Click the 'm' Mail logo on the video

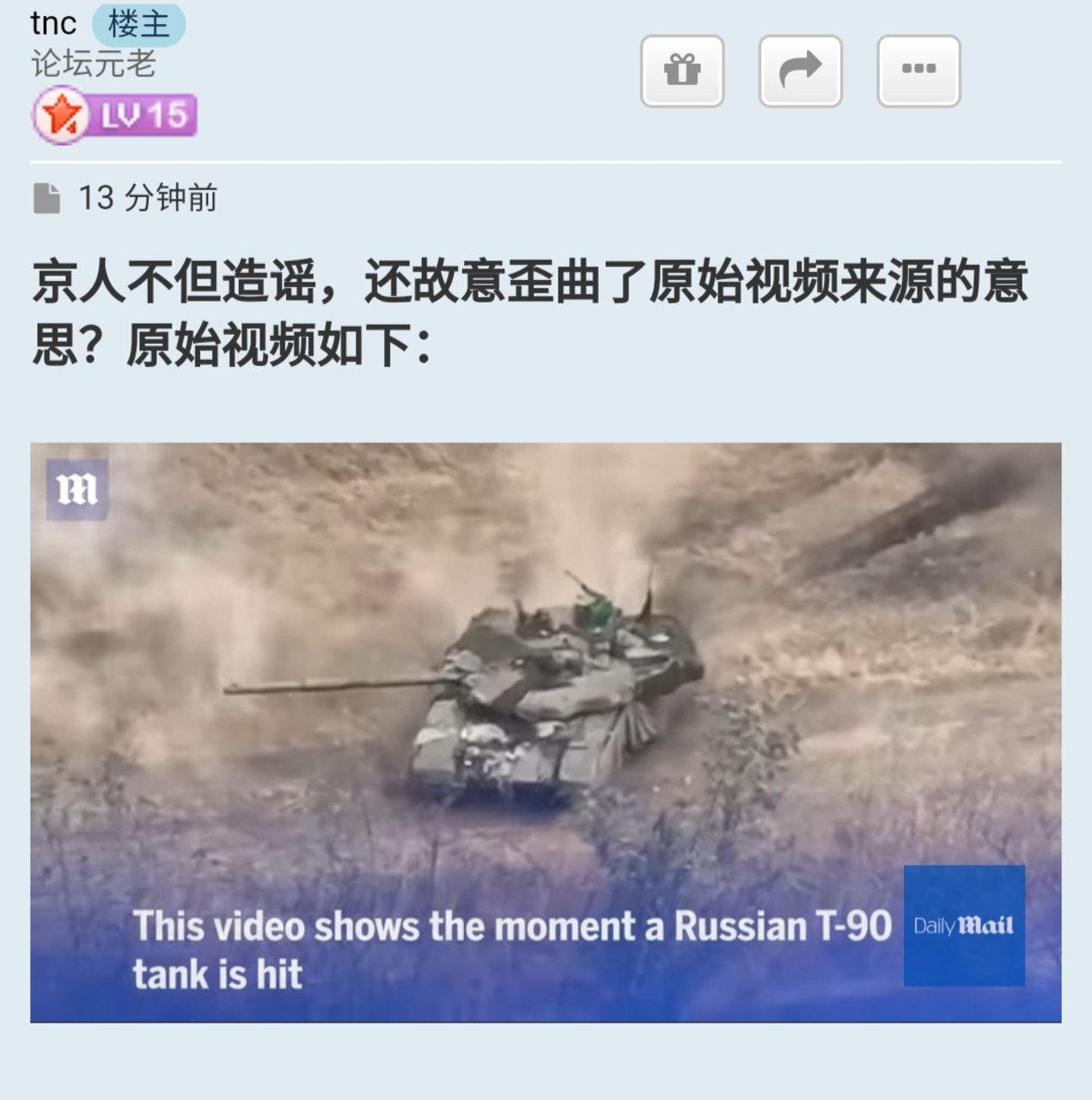tap(77, 490)
